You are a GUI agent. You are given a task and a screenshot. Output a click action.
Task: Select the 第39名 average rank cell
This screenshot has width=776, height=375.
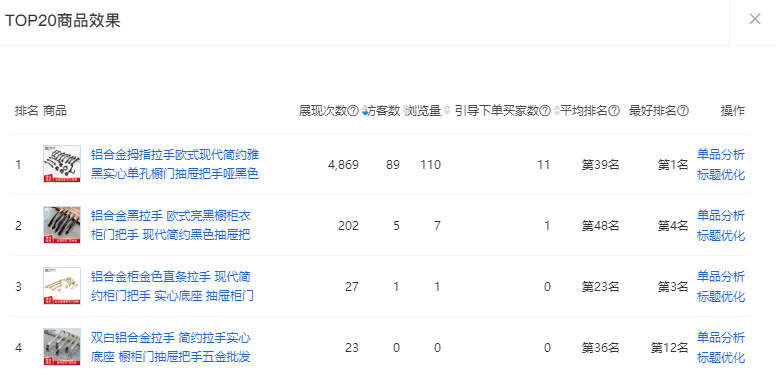point(600,165)
